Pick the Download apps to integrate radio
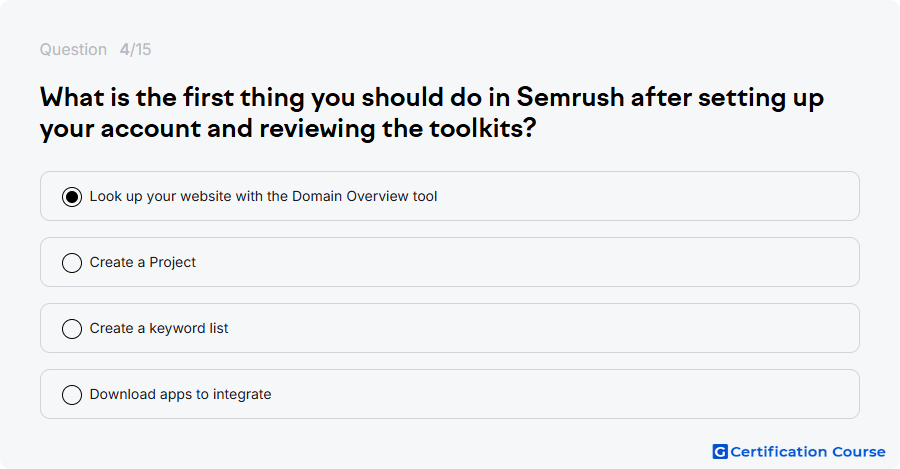Viewport: 900px width, 469px height. 72,395
